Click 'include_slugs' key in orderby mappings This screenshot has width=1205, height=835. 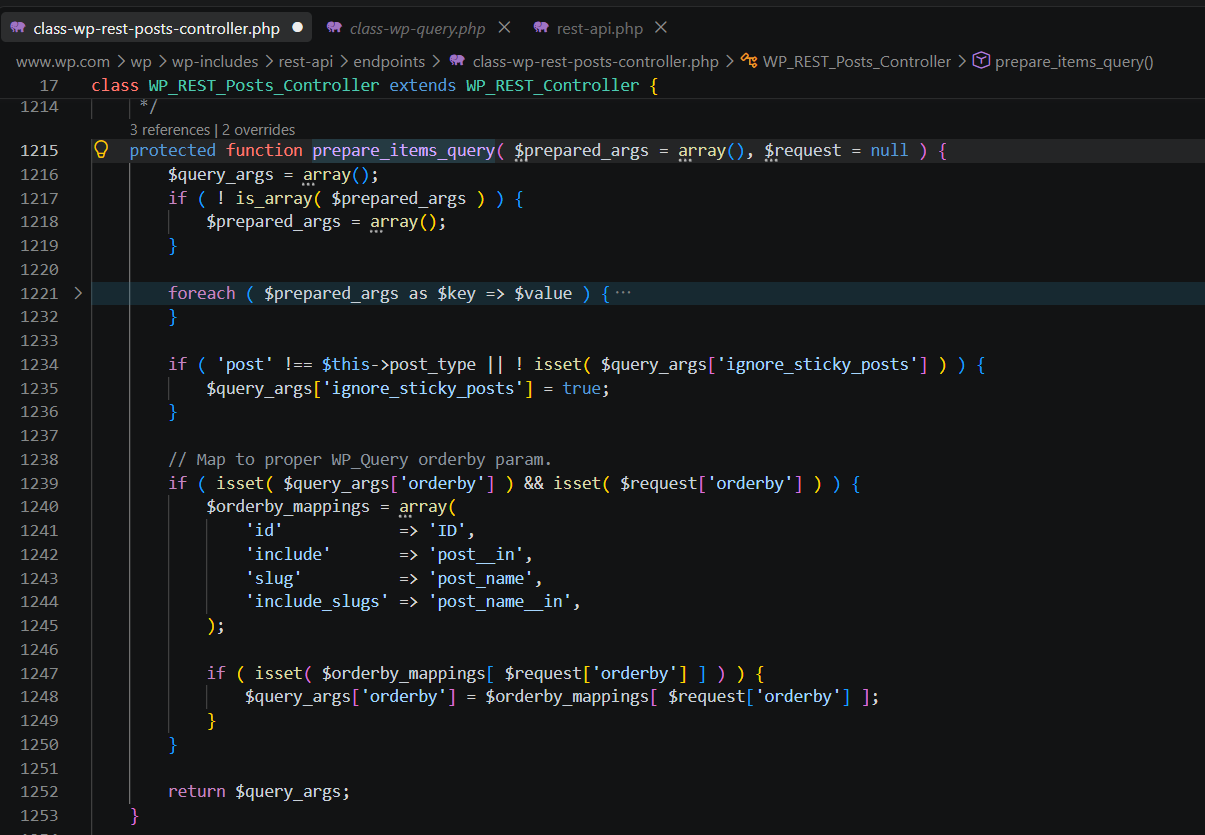point(317,602)
